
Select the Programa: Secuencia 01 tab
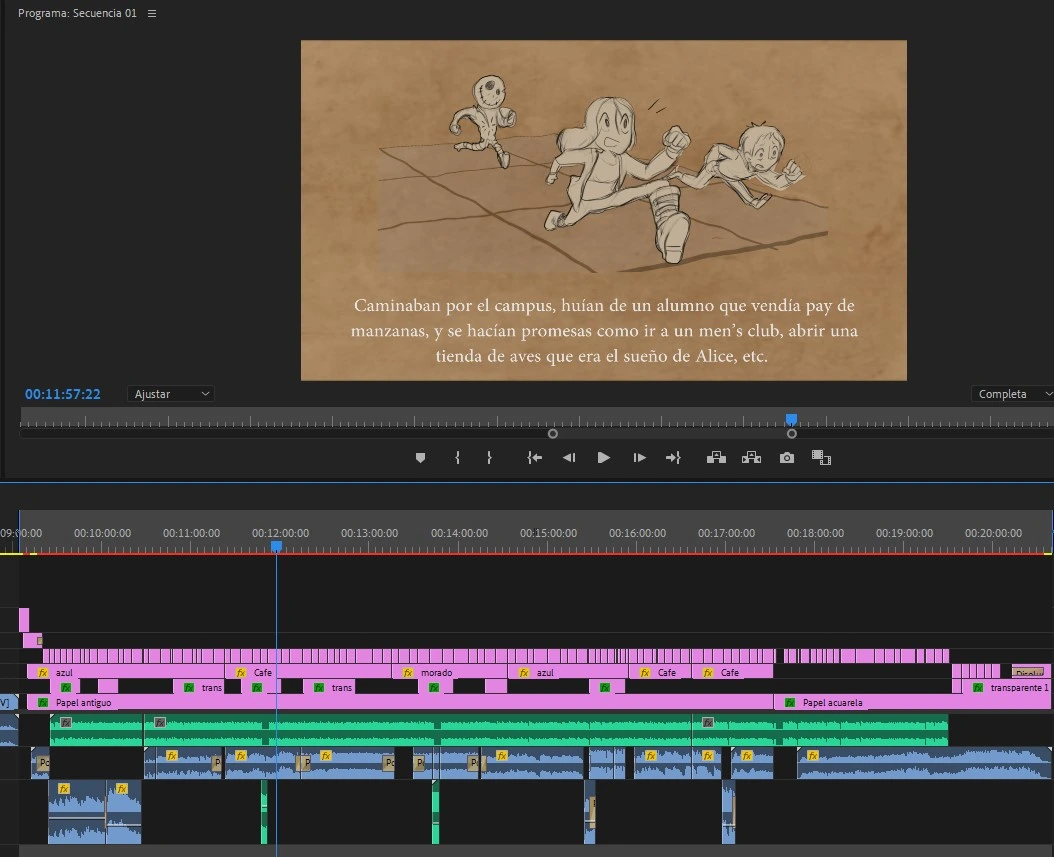[x=77, y=14]
